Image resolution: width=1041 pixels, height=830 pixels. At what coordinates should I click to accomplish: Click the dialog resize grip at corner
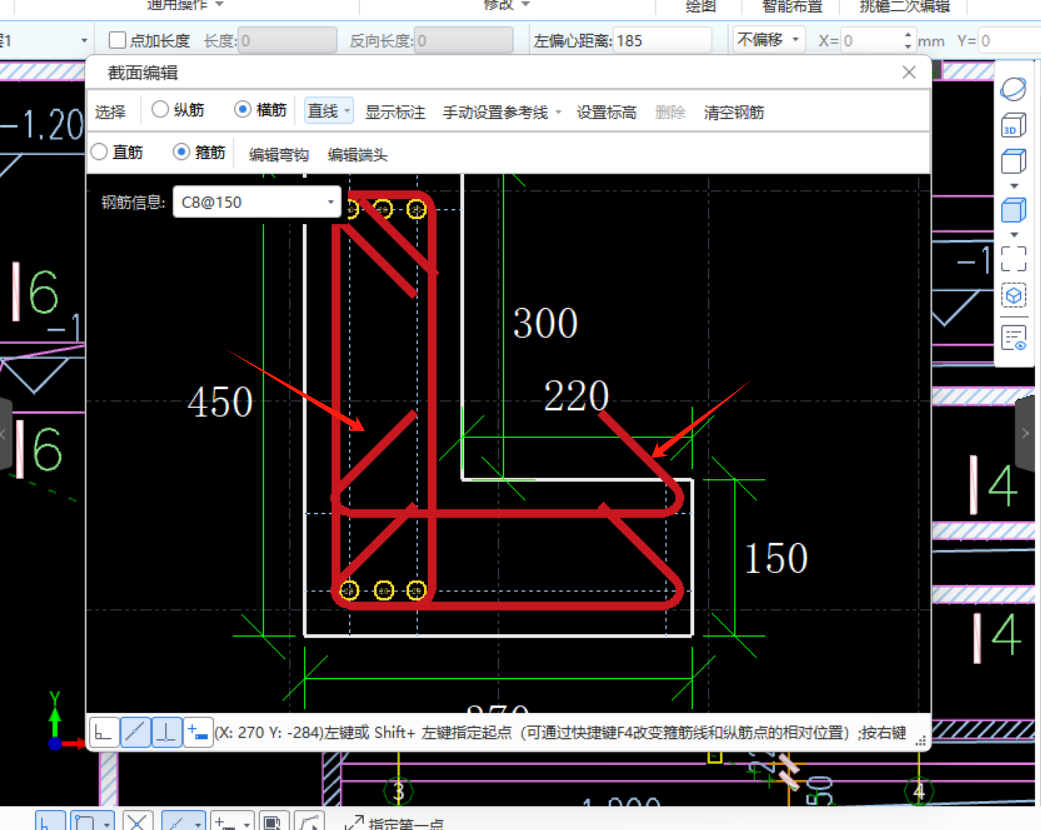click(921, 741)
